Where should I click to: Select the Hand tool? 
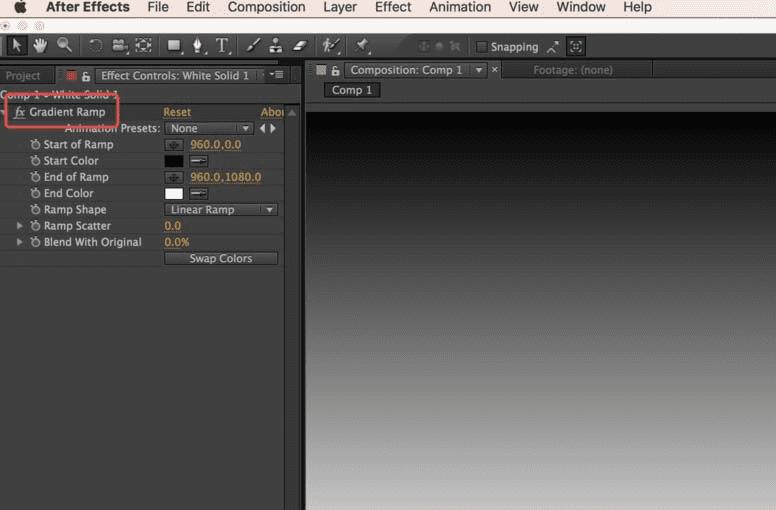click(x=40, y=46)
